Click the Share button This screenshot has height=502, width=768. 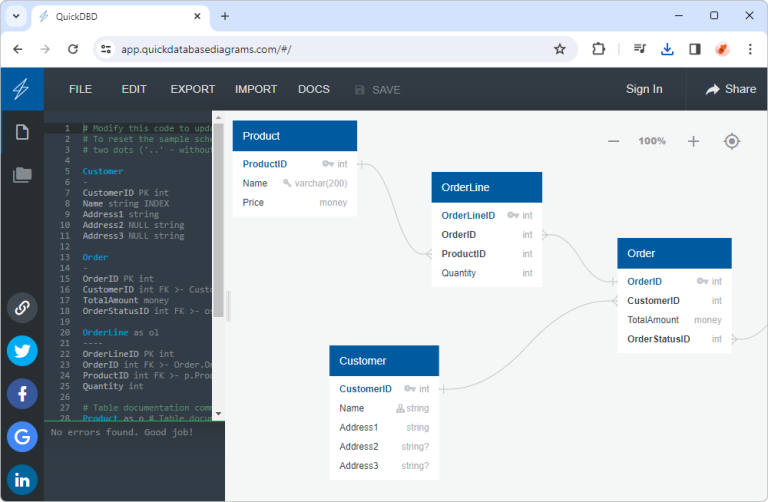coord(730,89)
